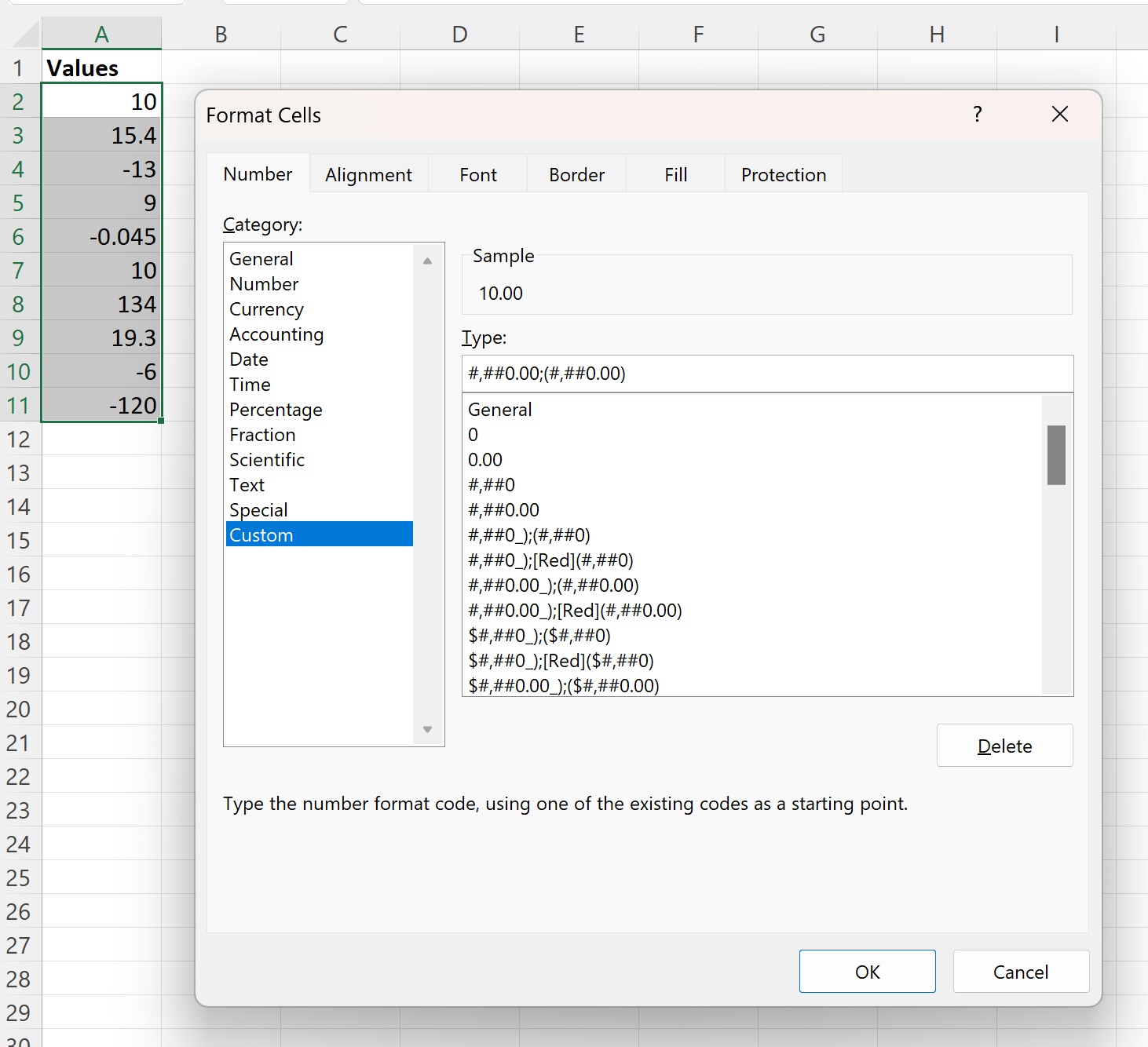Click the help question mark icon
The width and height of the screenshot is (1148, 1047).
(x=977, y=115)
